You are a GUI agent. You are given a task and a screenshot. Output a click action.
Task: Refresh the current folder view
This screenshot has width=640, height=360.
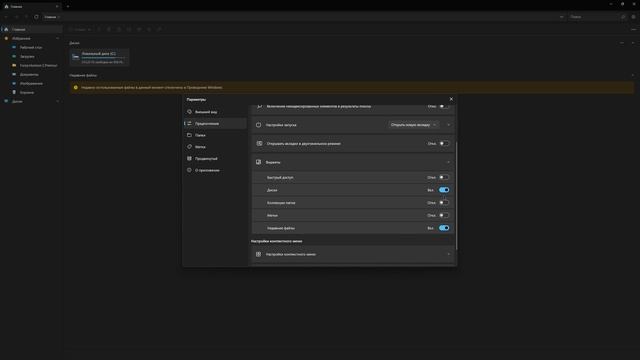[36, 17]
